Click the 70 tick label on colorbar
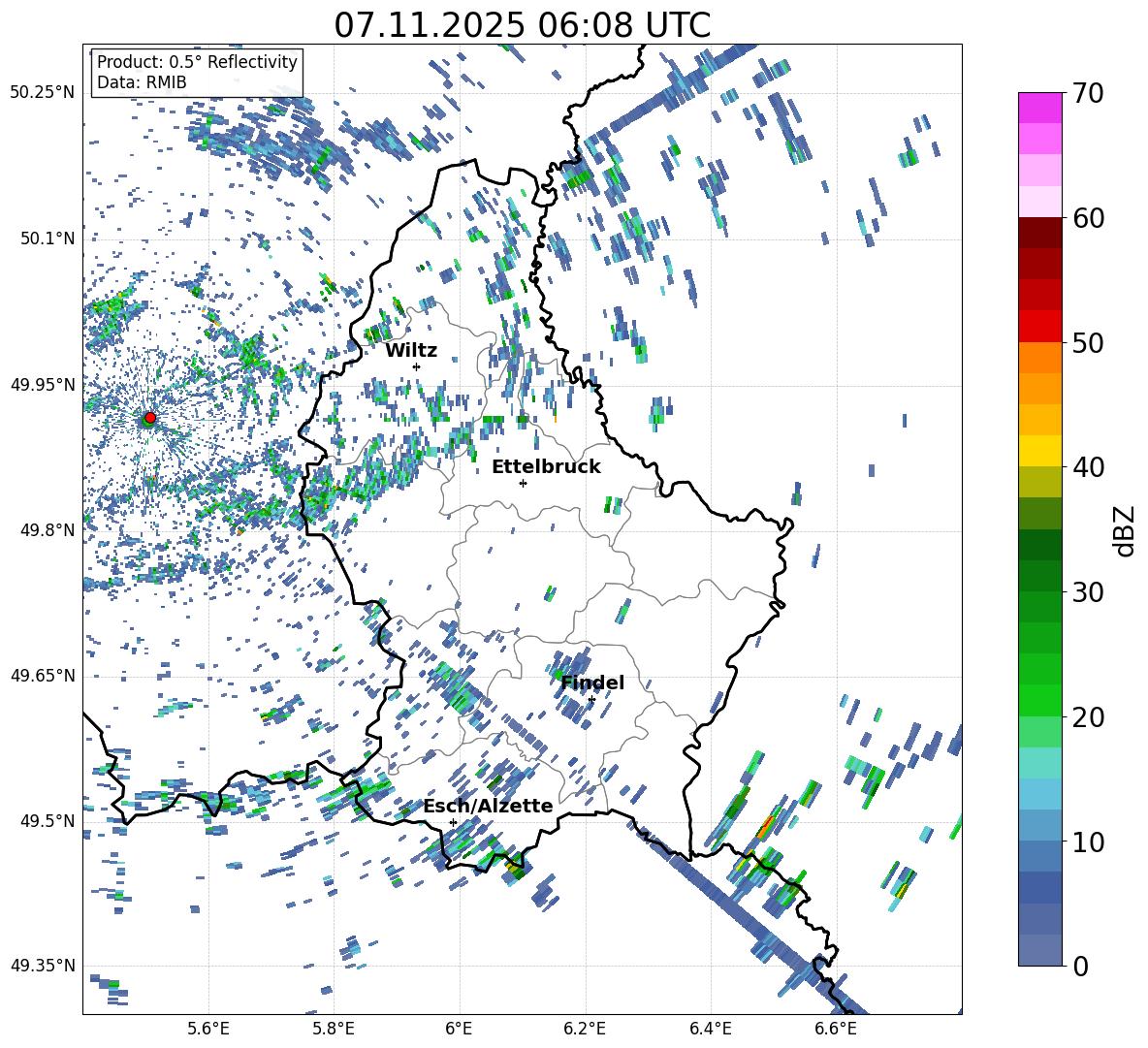This screenshot has width=1148, height=1048. click(x=1088, y=93)
